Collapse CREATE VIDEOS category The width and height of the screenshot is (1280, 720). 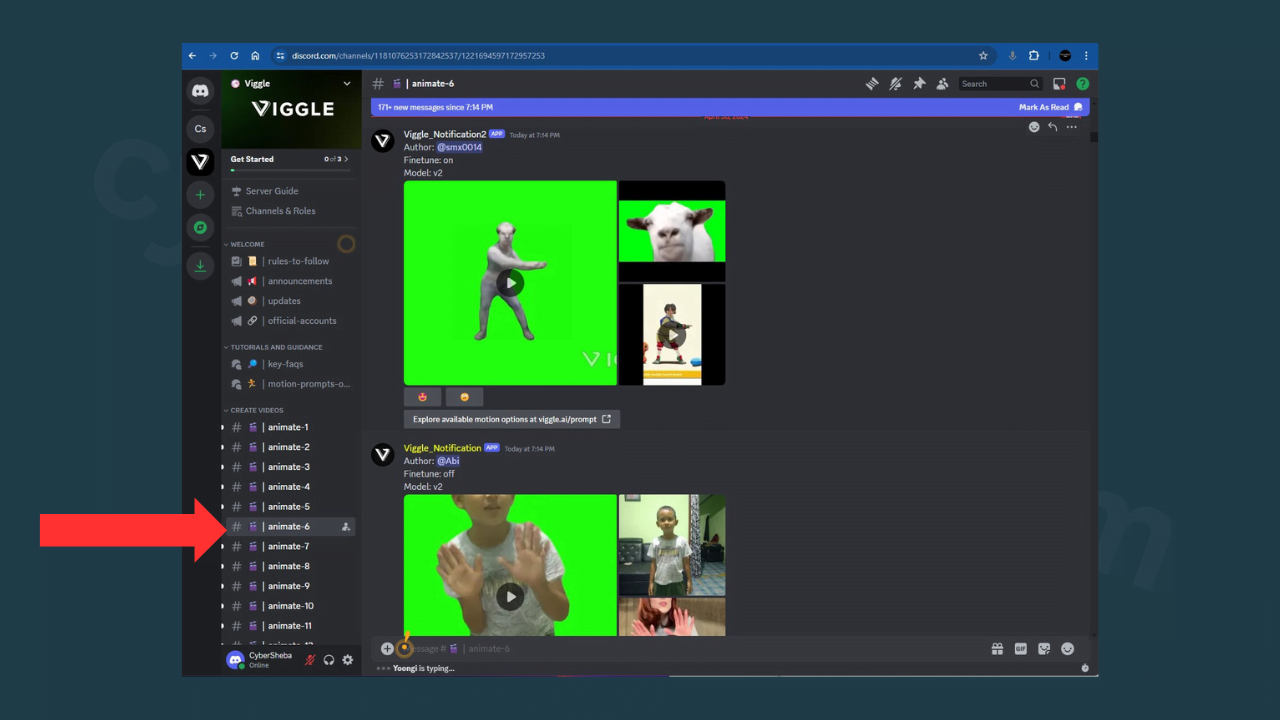click(255, 410)
